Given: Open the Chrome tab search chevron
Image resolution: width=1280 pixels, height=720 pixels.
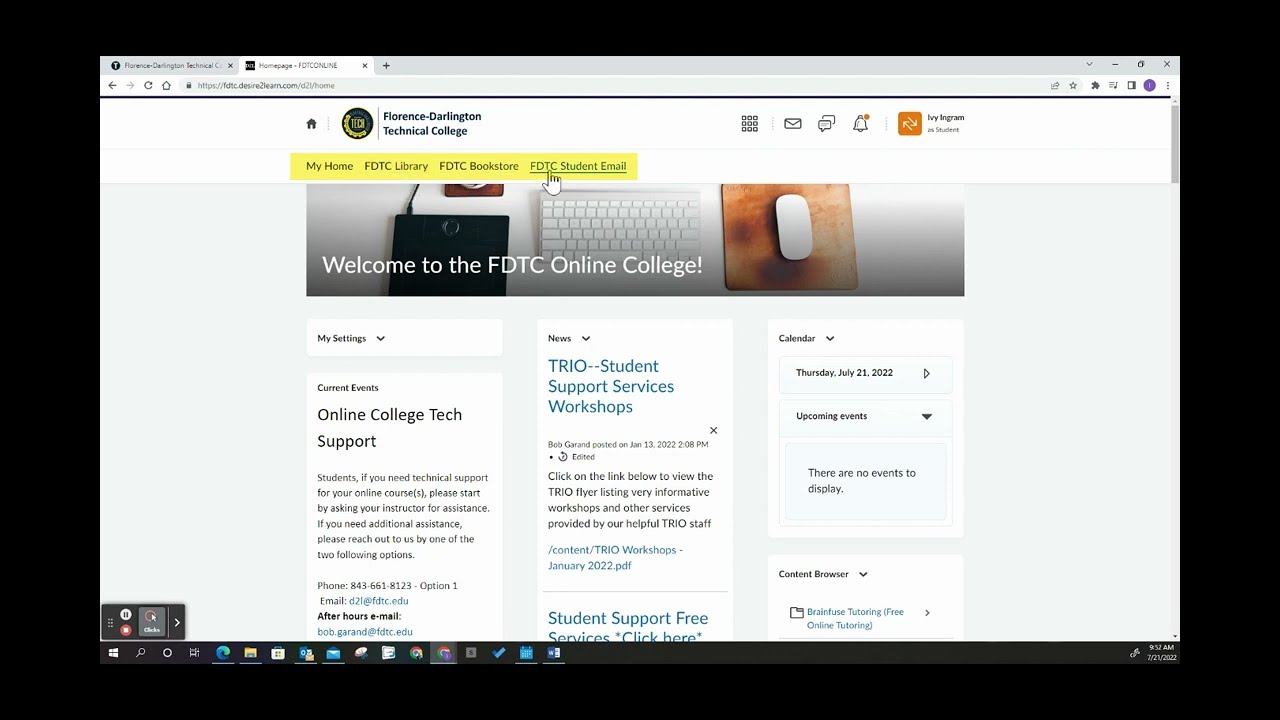Looking at the screenshot, I should pos(1089,65).
